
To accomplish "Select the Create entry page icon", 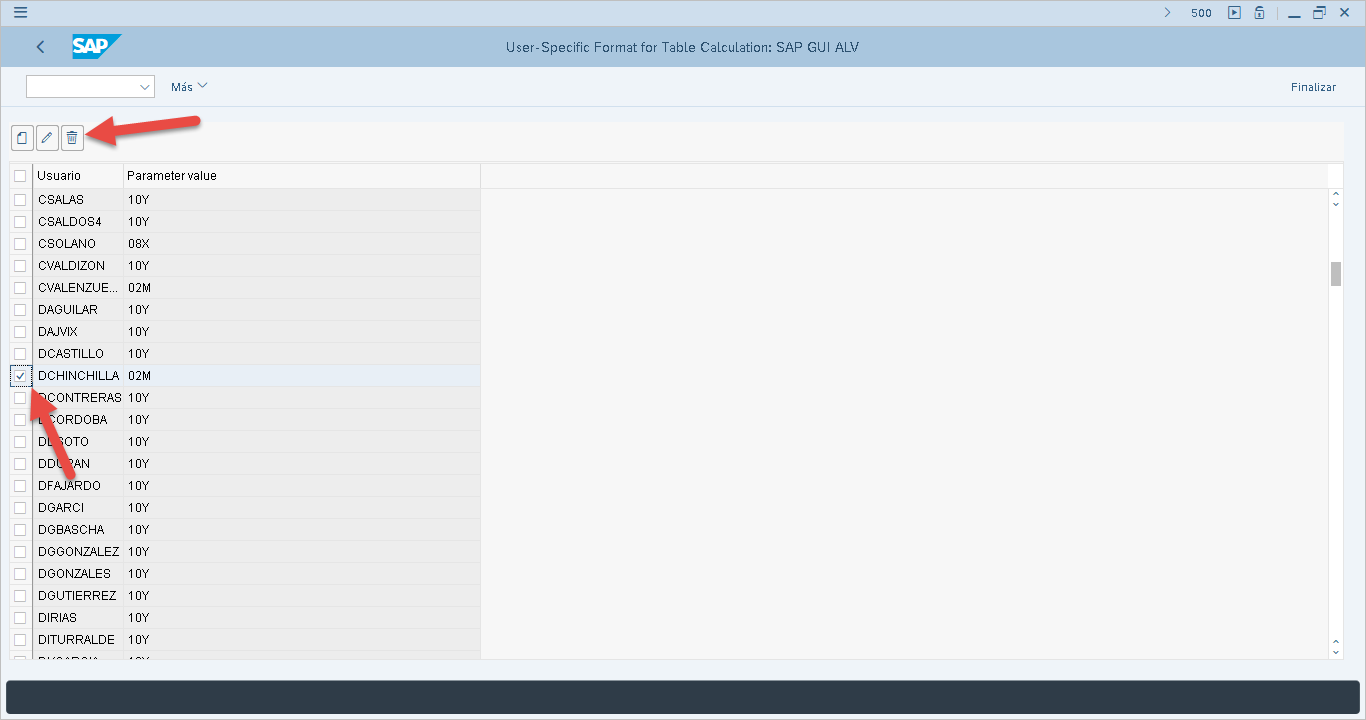I will [x=22, y=138].
